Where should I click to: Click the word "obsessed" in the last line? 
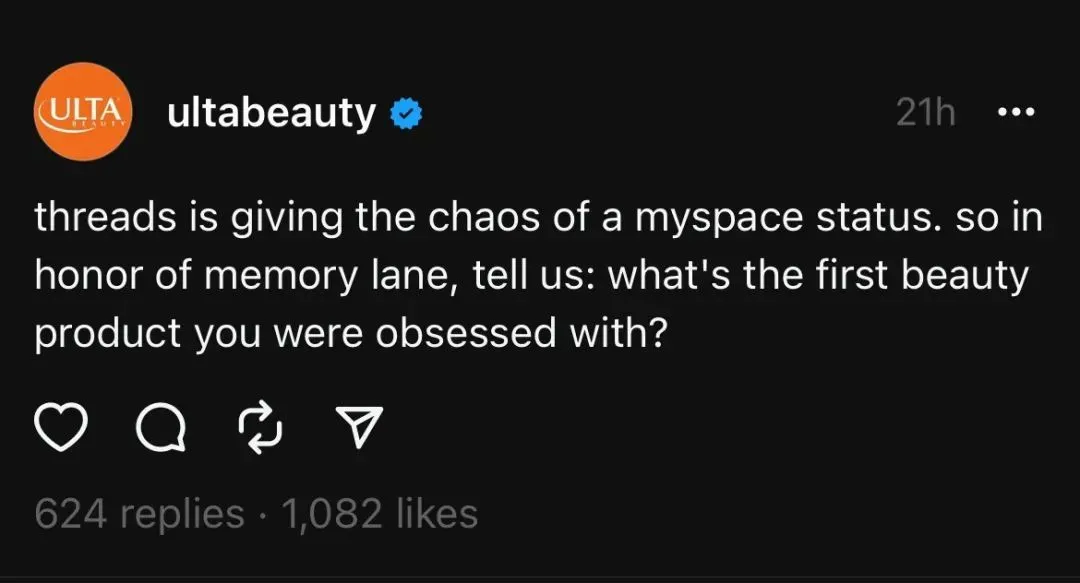coord(466,334)
